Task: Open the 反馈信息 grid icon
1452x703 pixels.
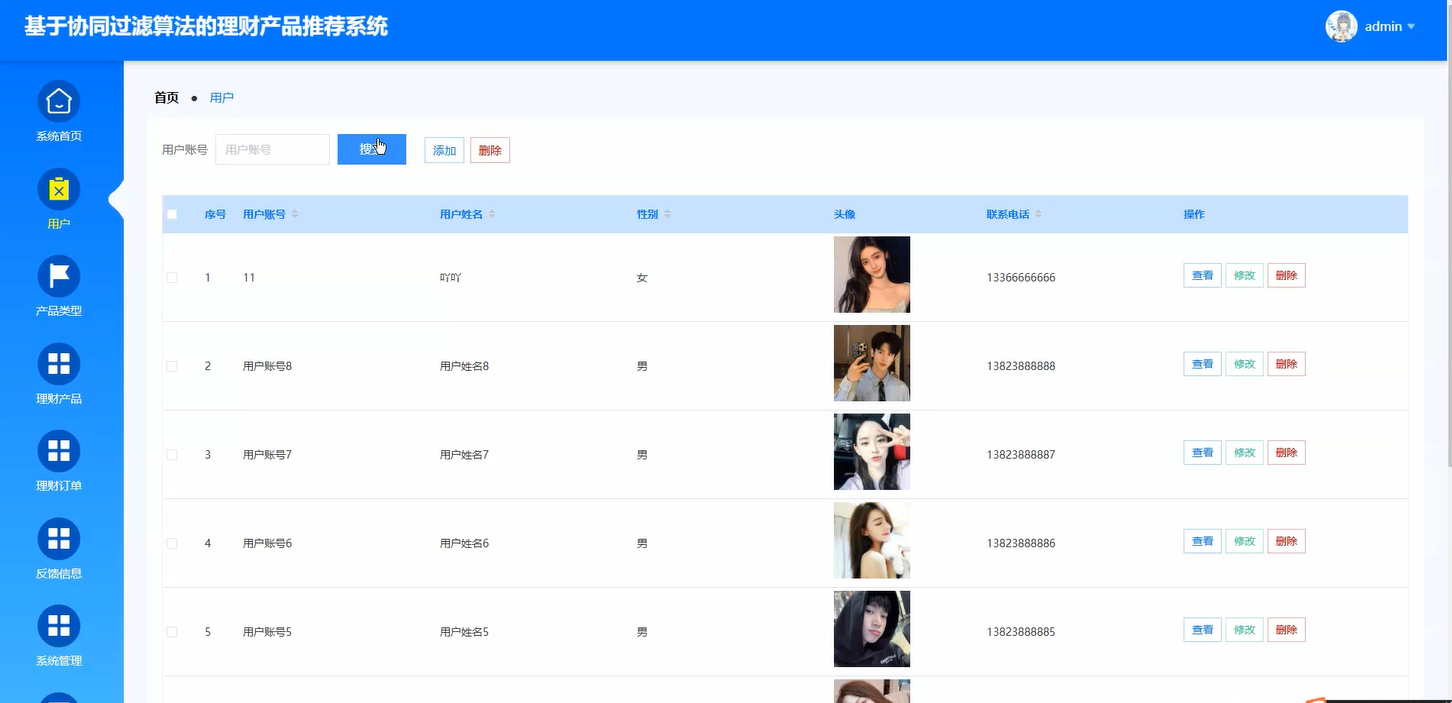Action: point(58,539)
